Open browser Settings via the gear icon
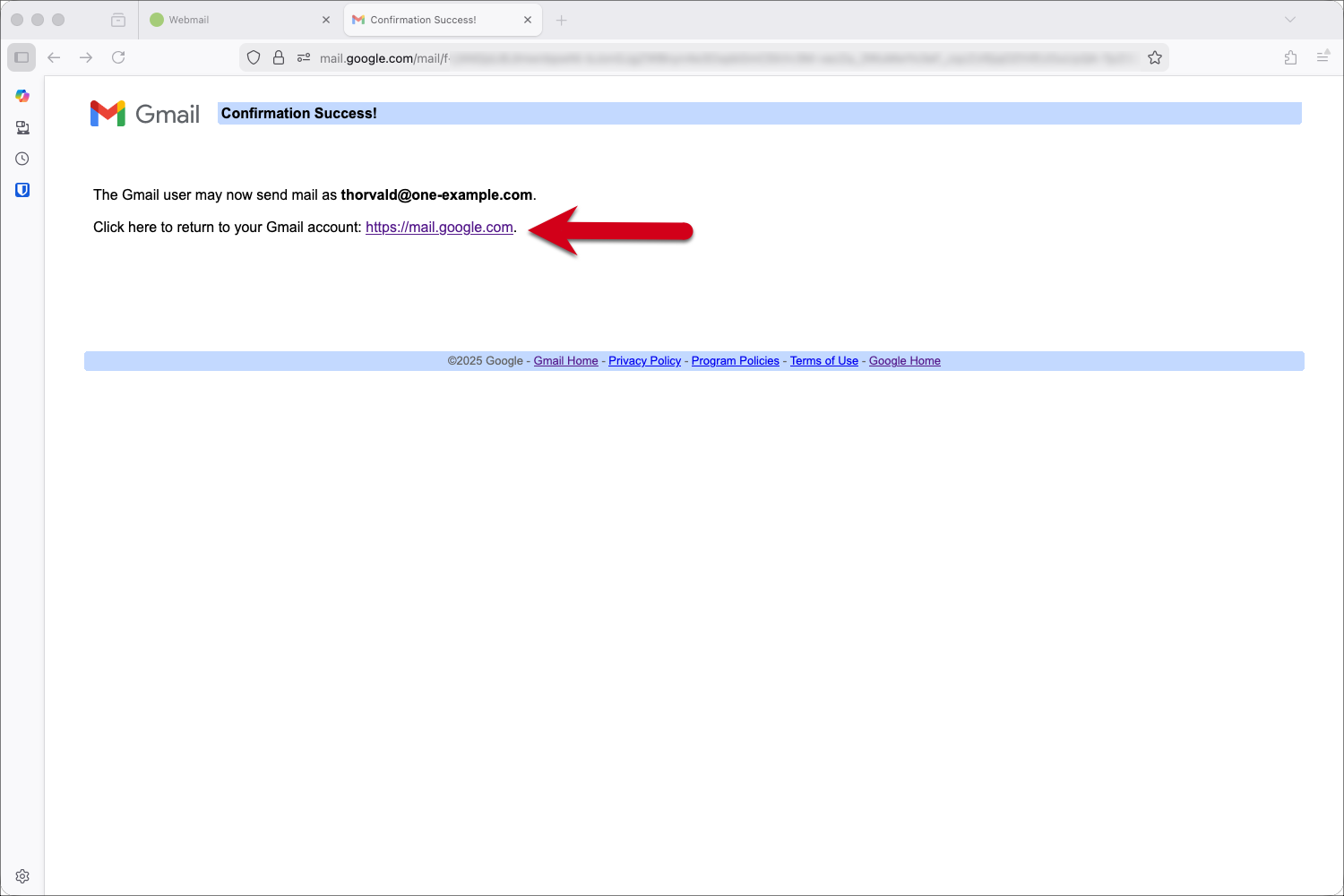The image size is (1344, 896). tap(22, 876)
